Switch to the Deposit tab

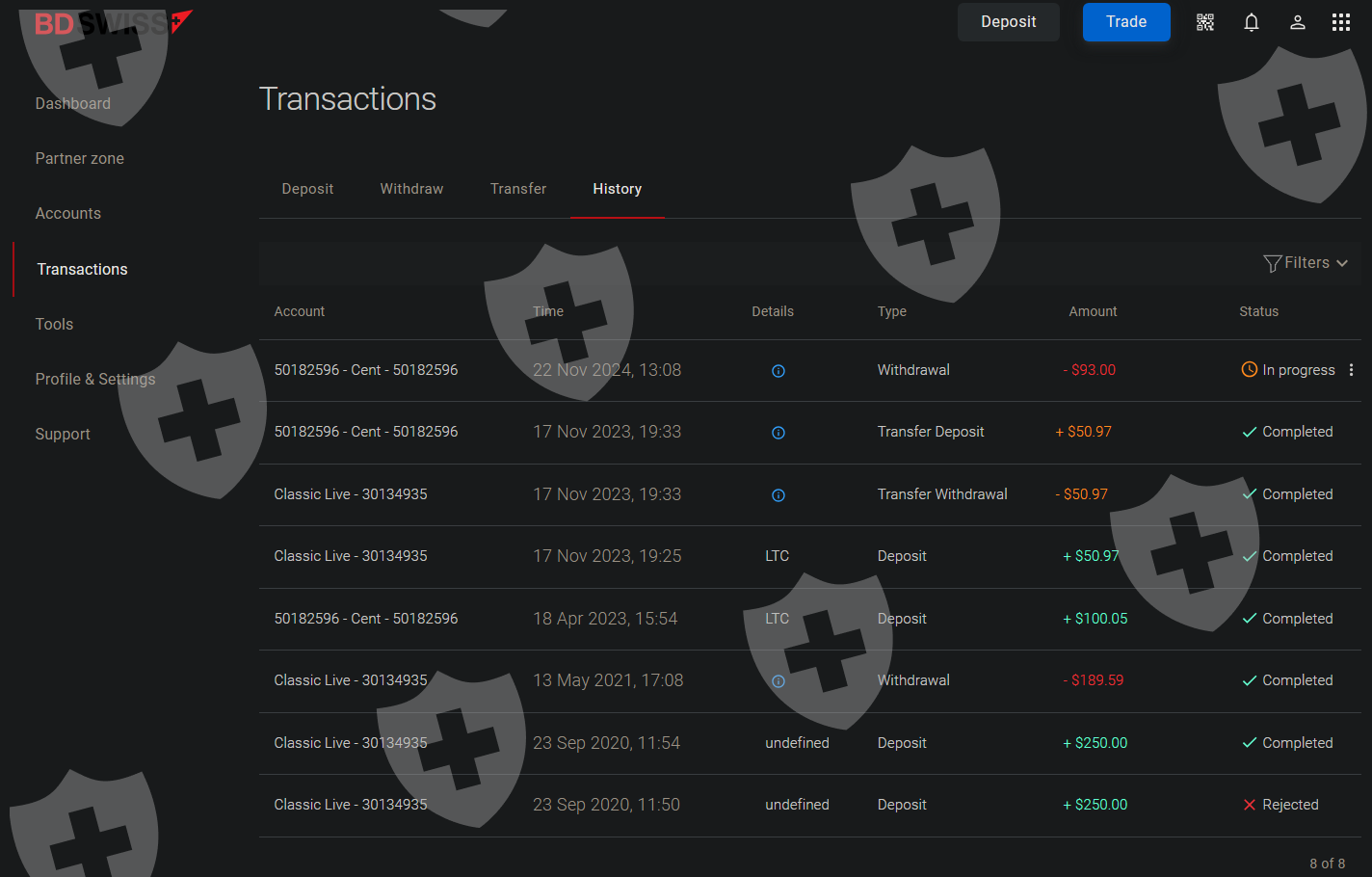[307, 189]
